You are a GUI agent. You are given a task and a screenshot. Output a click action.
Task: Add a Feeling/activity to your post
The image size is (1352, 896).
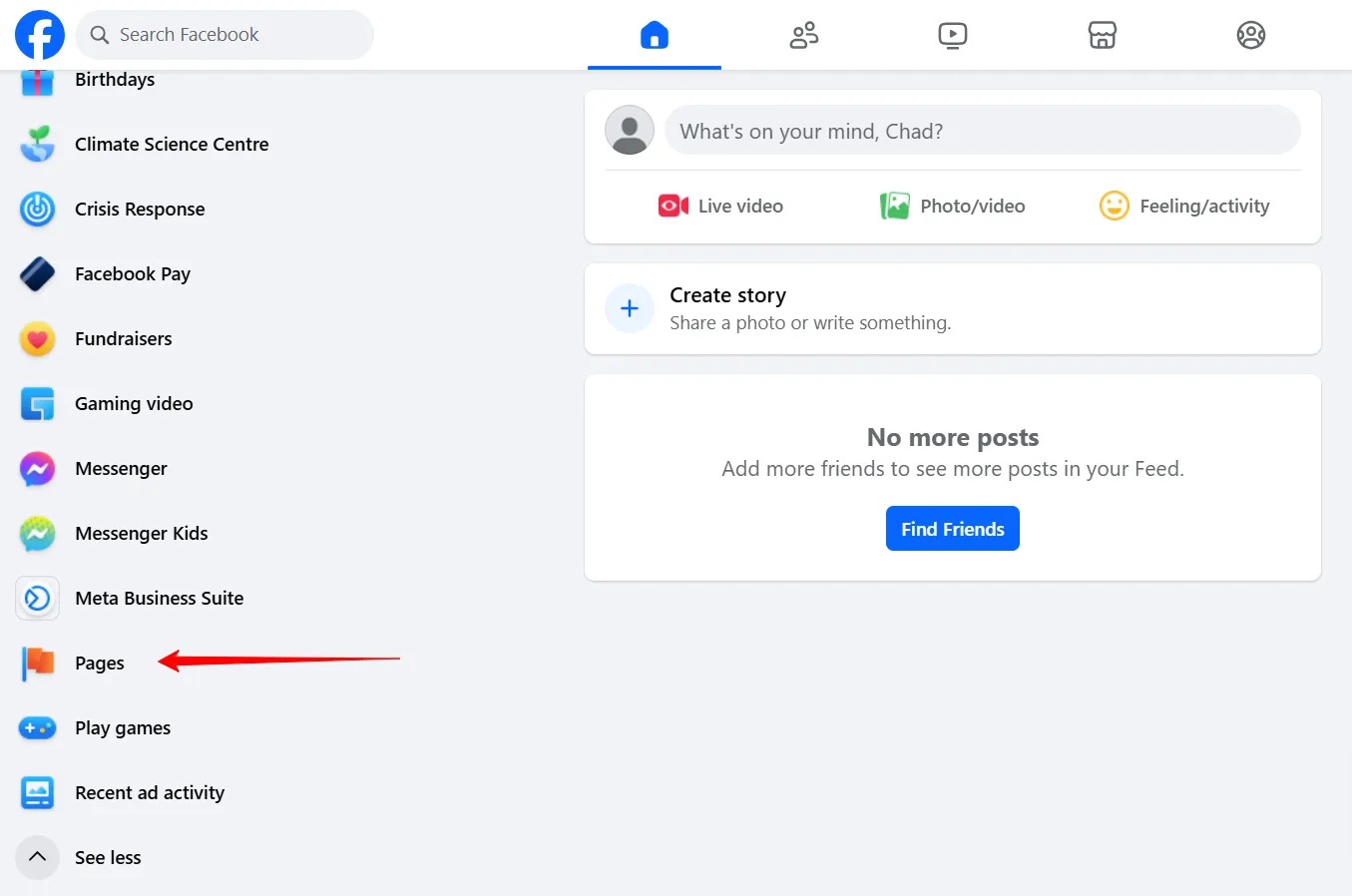point(1184,206)
